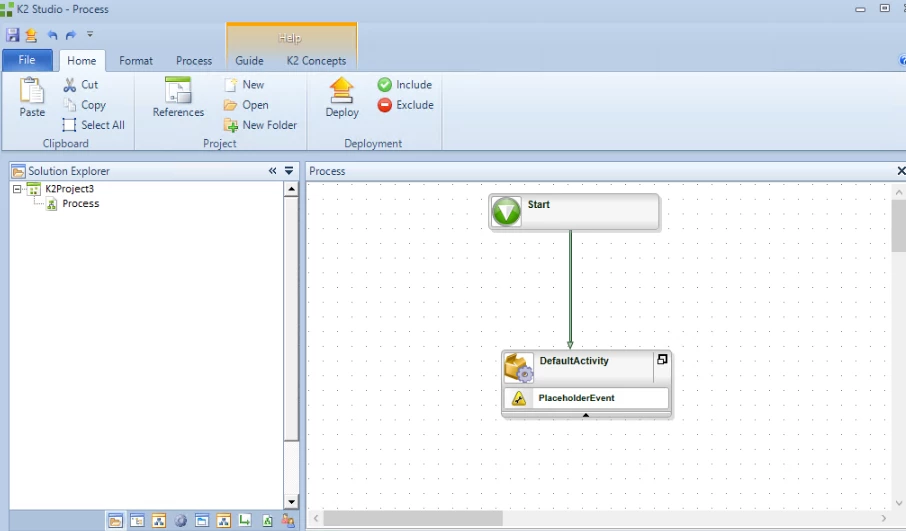Click the Redo arrow icon

tap(71, 35)
